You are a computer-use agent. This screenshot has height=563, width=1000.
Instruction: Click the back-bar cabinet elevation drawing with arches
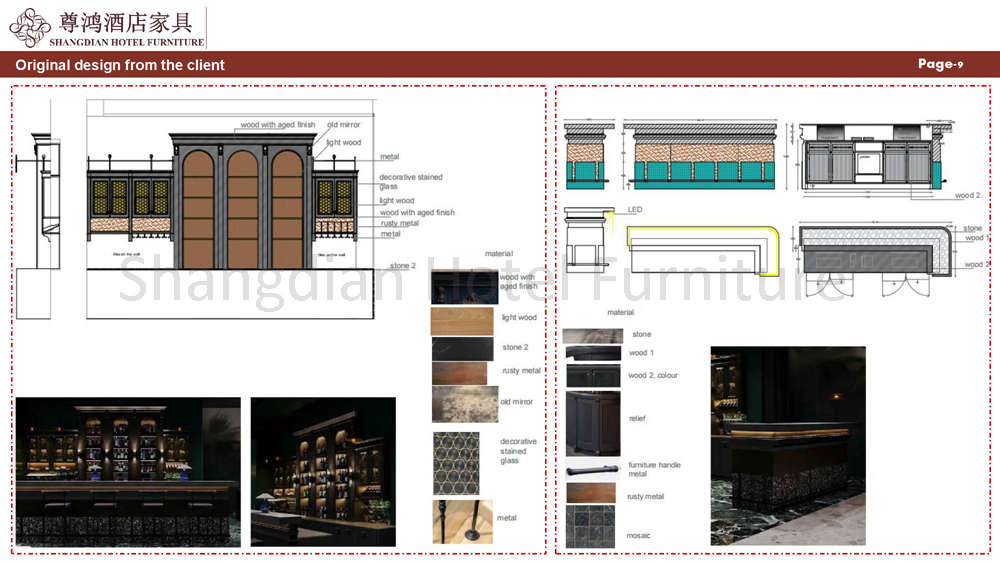click(x=237, y=198)
